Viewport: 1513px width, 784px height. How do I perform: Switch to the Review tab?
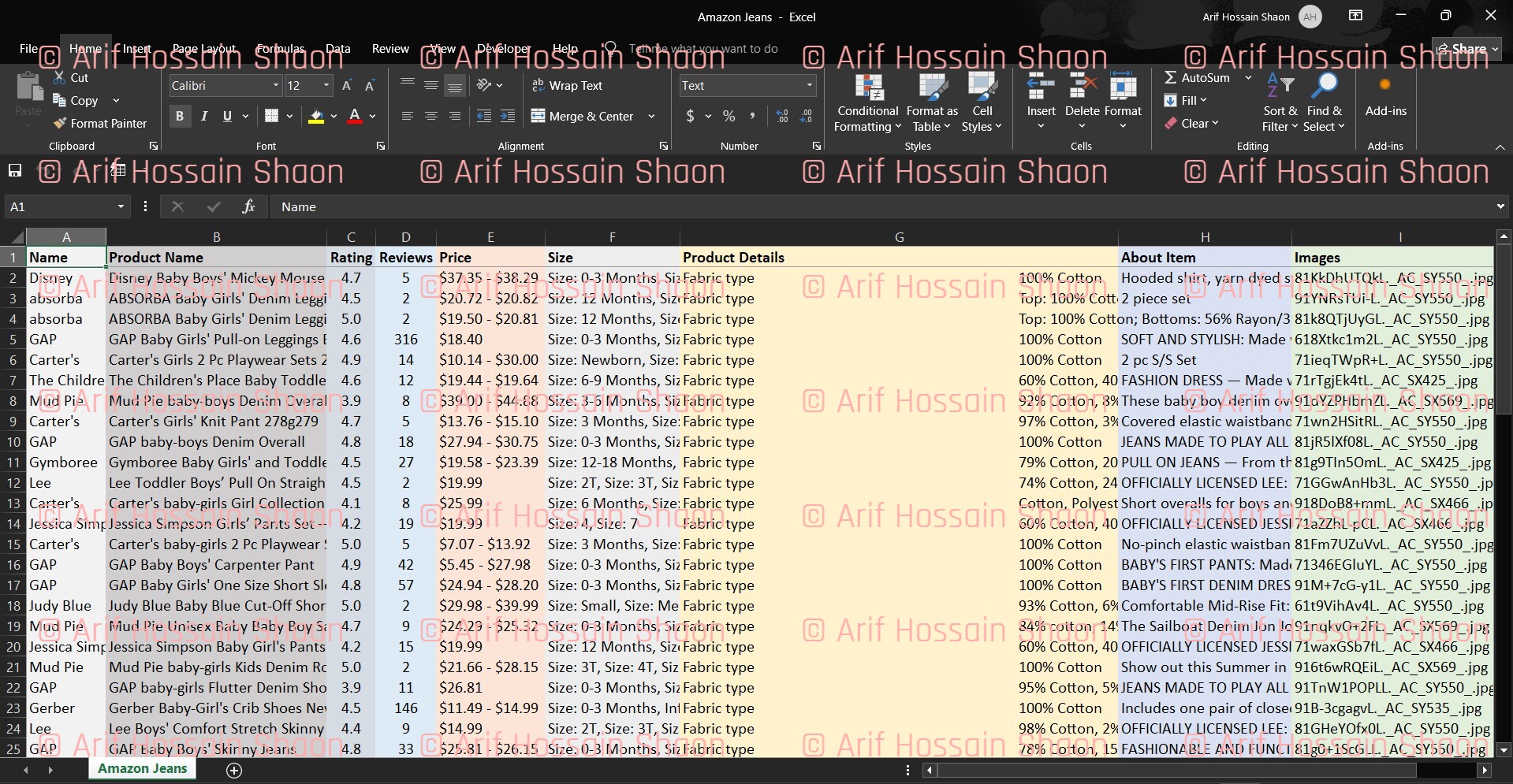coord(390,48)
